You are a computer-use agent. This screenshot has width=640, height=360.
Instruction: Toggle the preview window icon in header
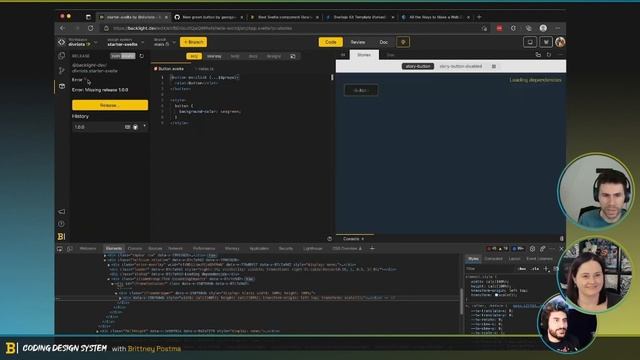pyautogui.click(x=530, y=42)
